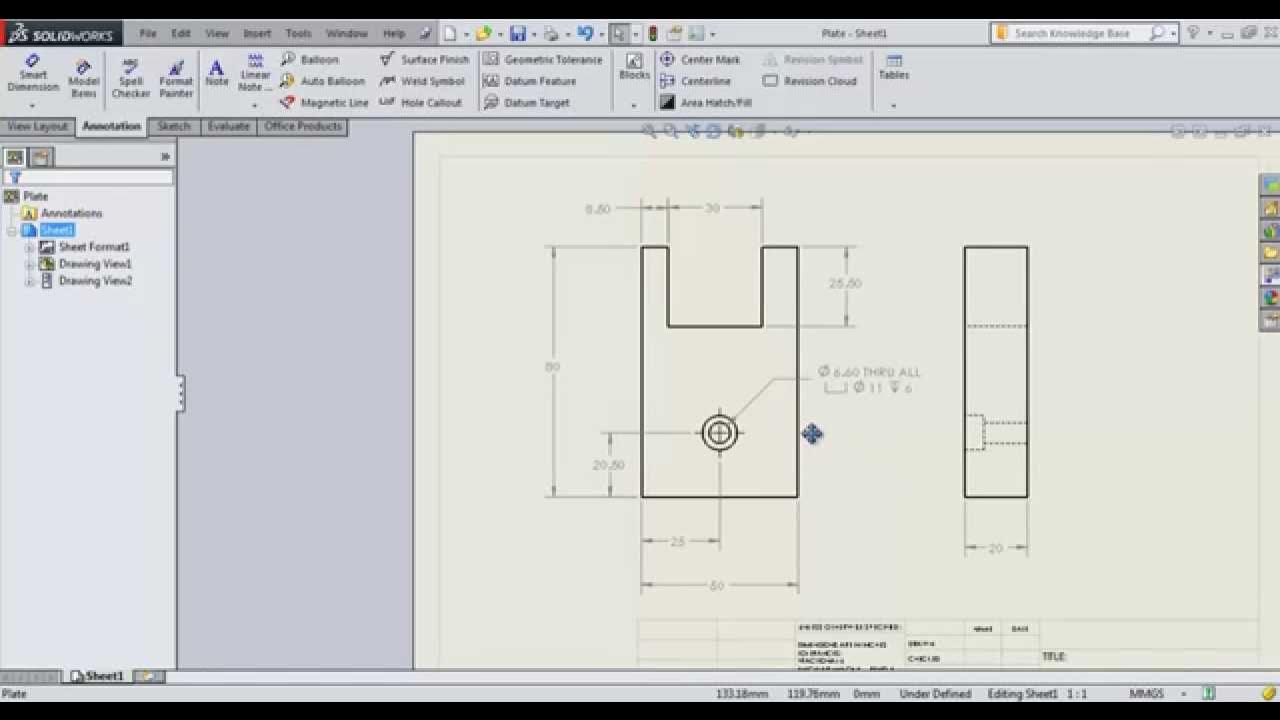The height and width of the screenshot is (720, 1280).
Task: Click the status bar rebuild icon beside MMGS
Action: click(1208, 693)
